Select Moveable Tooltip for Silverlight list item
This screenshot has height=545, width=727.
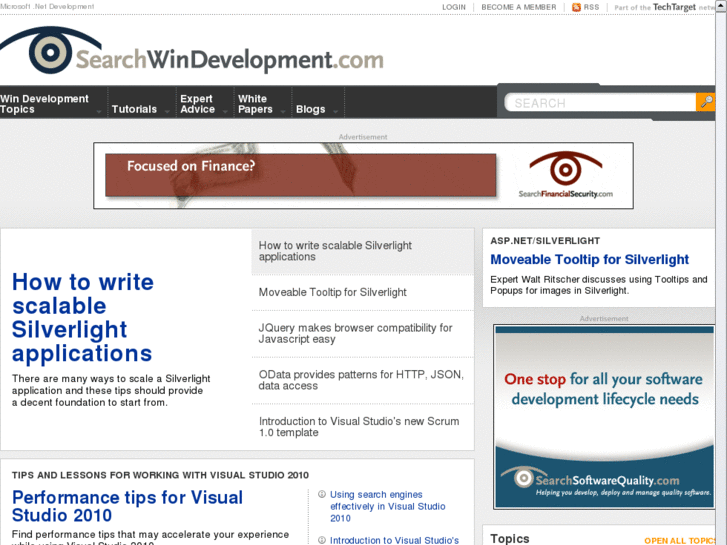[x=363, y=292]
